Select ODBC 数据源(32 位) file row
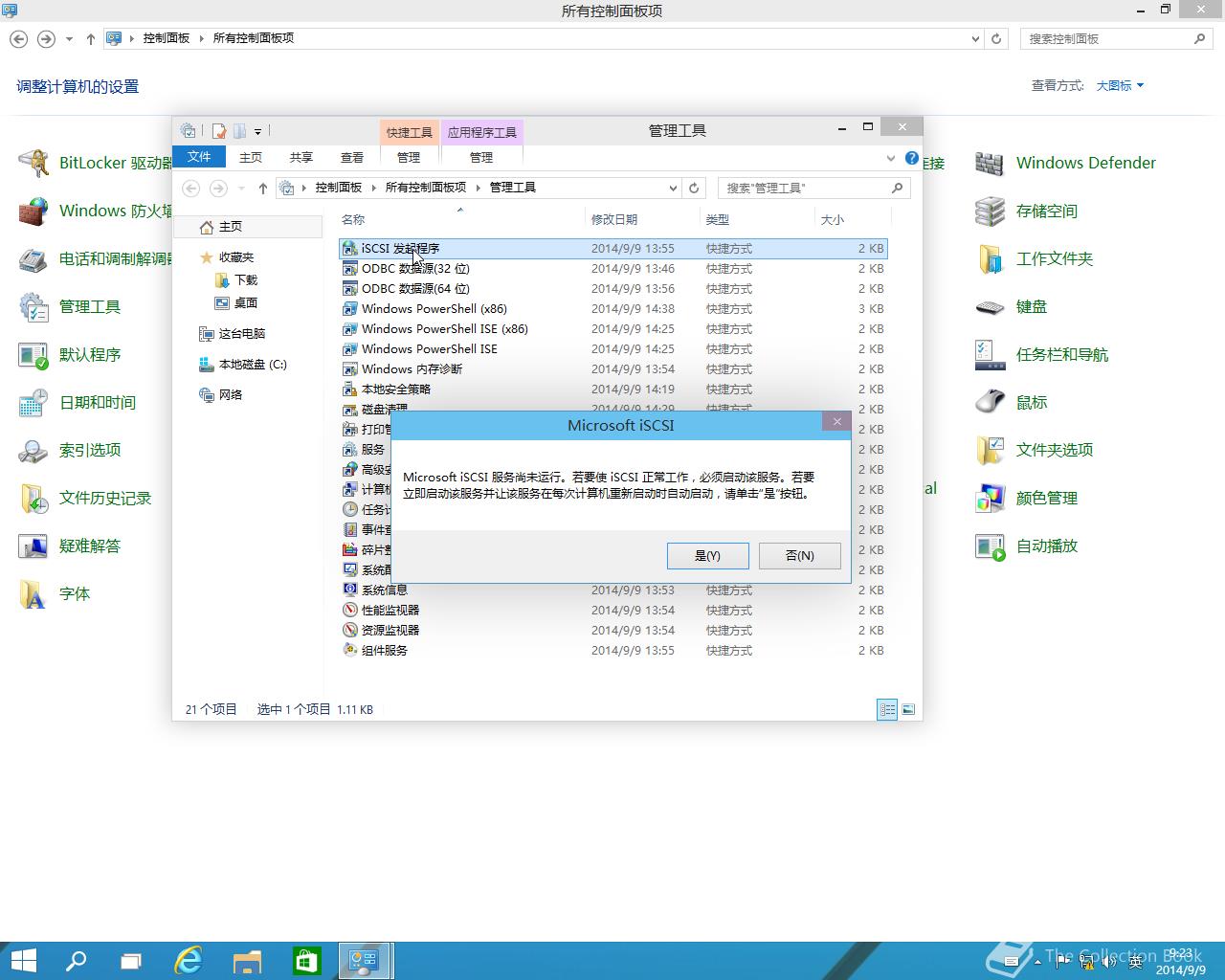1225x980 pixels. coord(613,269)
